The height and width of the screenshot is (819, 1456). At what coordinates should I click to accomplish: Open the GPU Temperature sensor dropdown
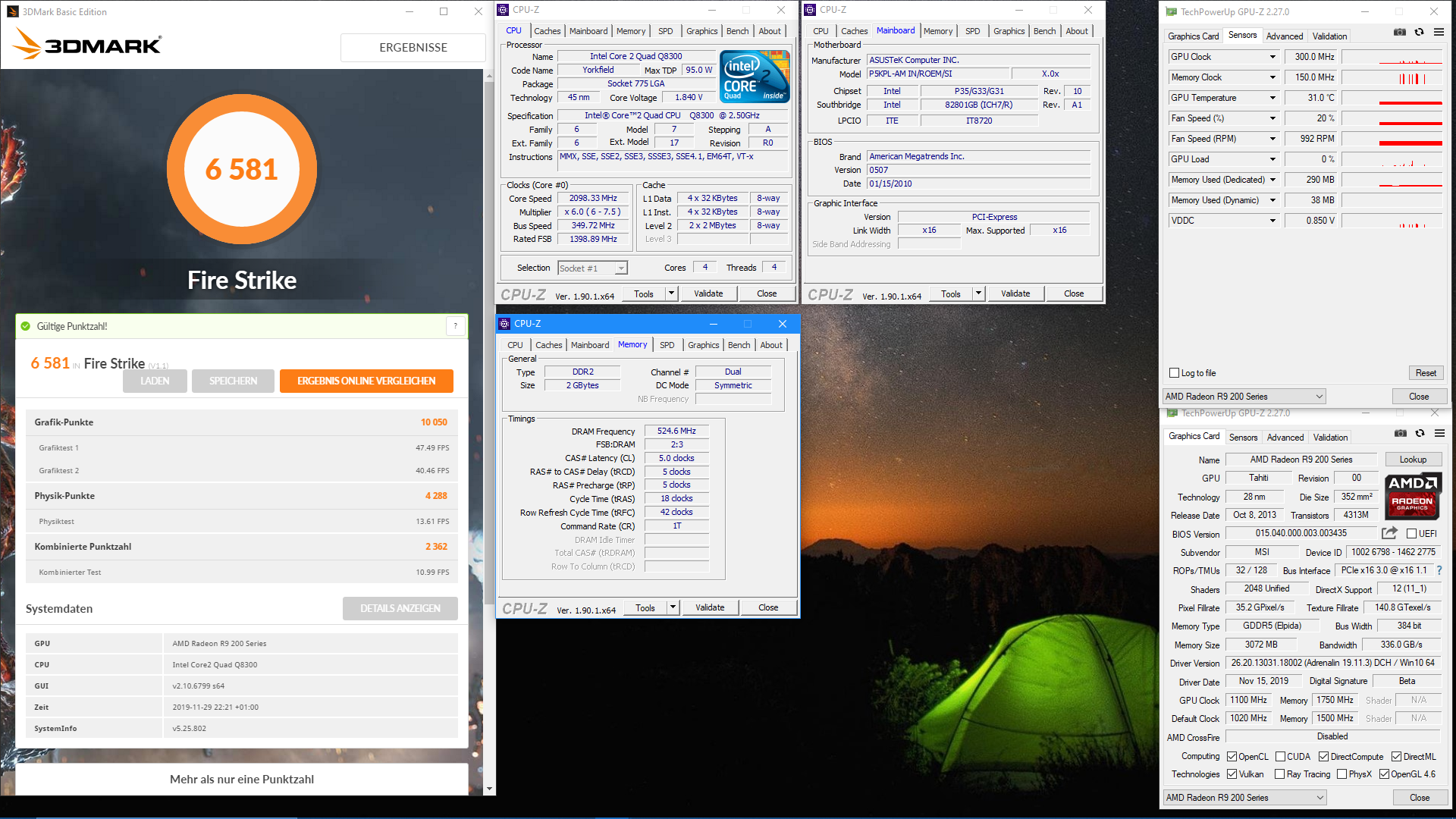pos(1272,98)
